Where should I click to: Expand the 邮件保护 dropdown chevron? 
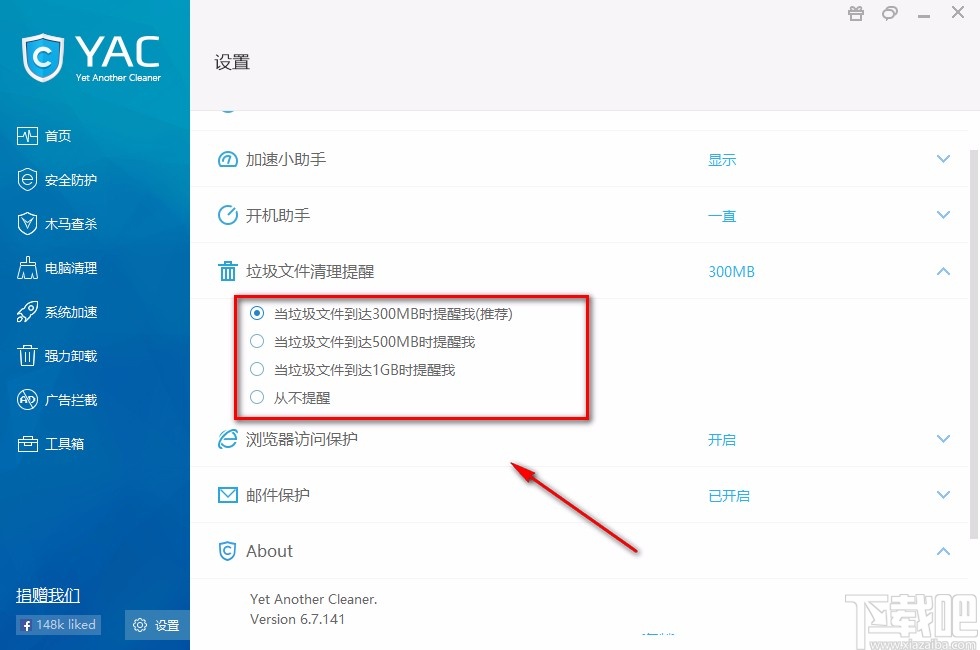point(943,495)
